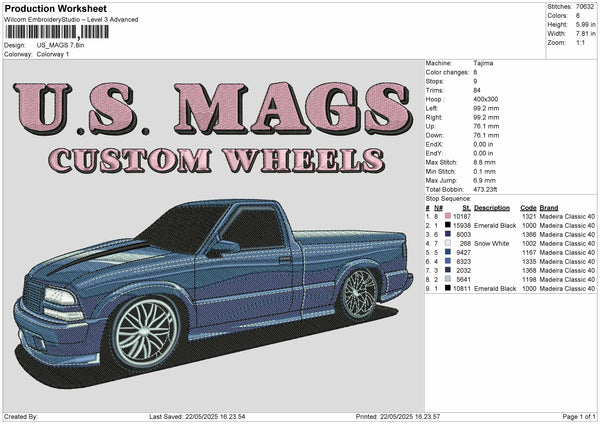Click the 'Page 1 of 1' footer text
This screenshot has height=424, width=600.
pos(579,416)
